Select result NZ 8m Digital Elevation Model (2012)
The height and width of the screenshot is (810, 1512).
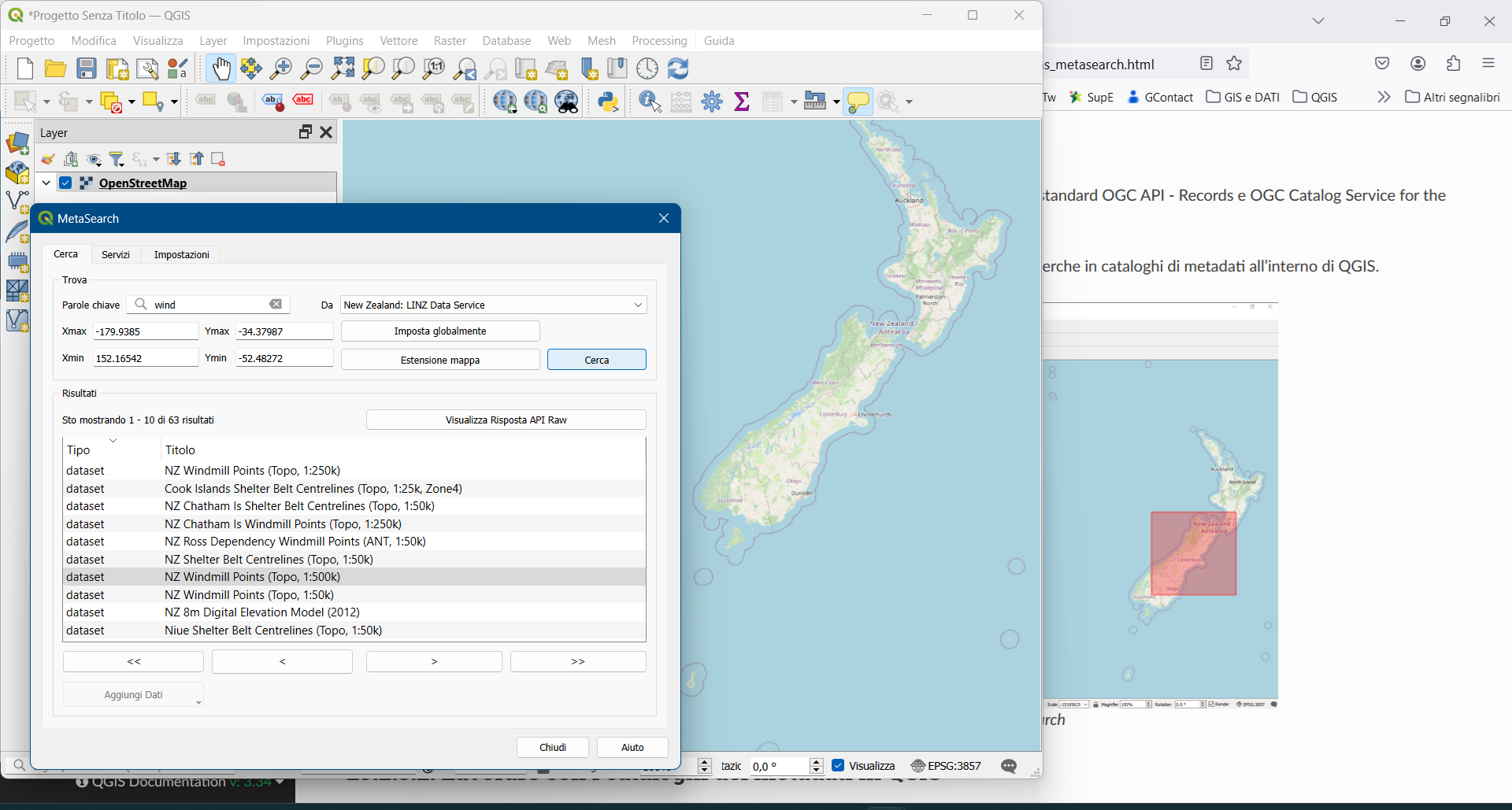[x=354, y=612]
